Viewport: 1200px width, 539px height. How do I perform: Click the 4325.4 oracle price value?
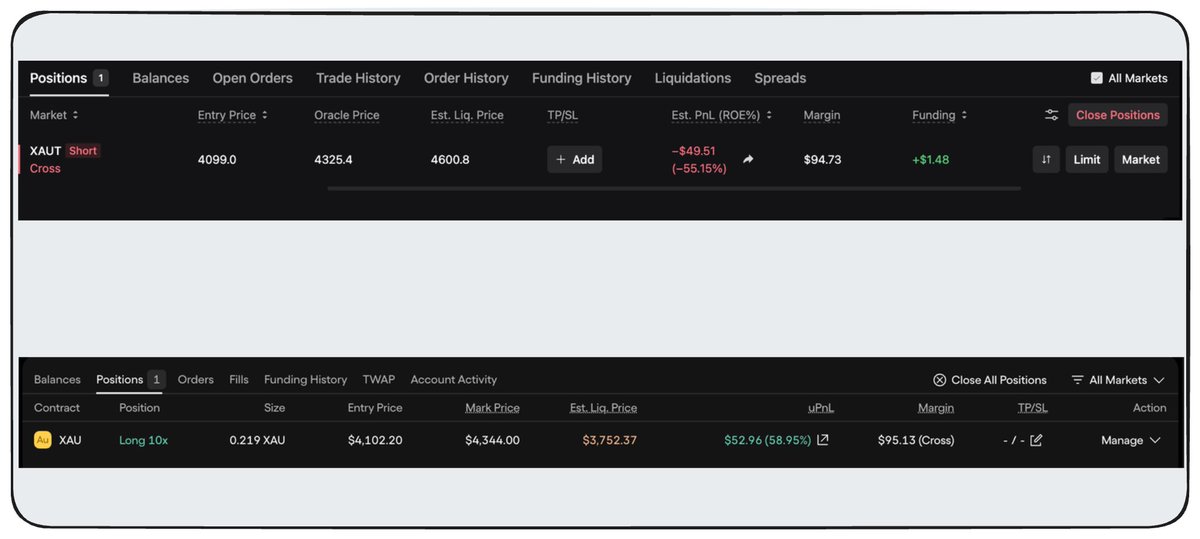coord(333,159)
